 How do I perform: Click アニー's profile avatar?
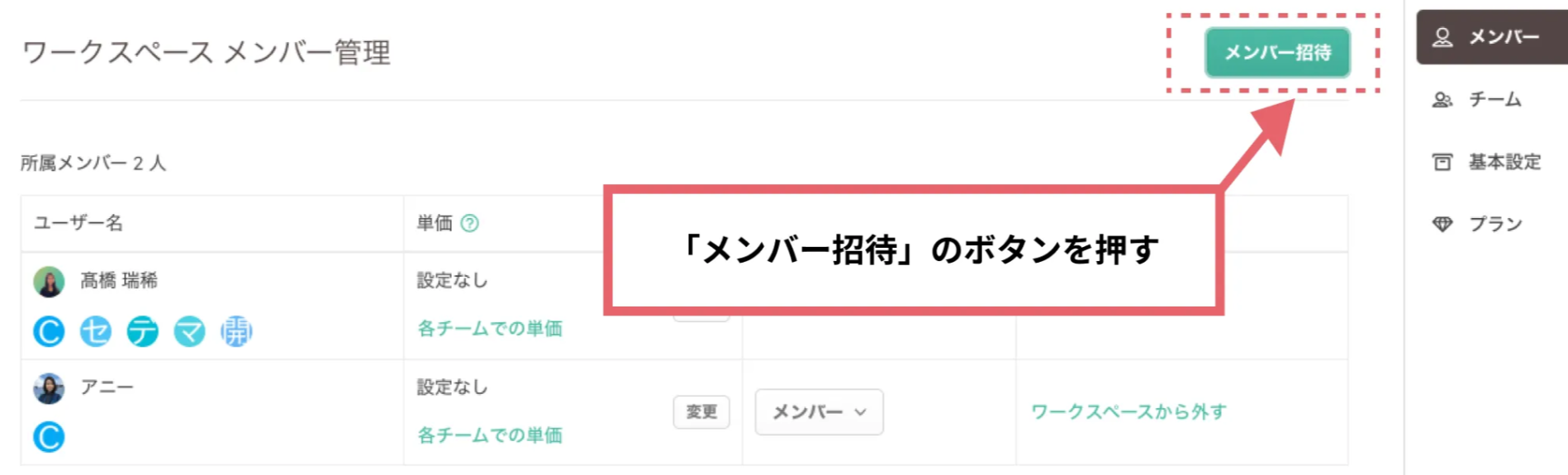pyautogui.click(x=49, y=388)
